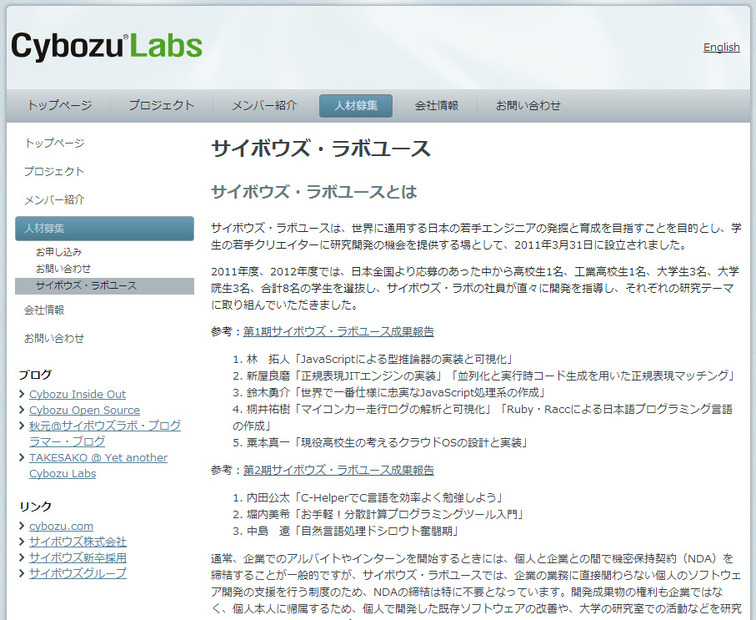Visit the サイボウズ新卒採用 link

pos(78,558)
